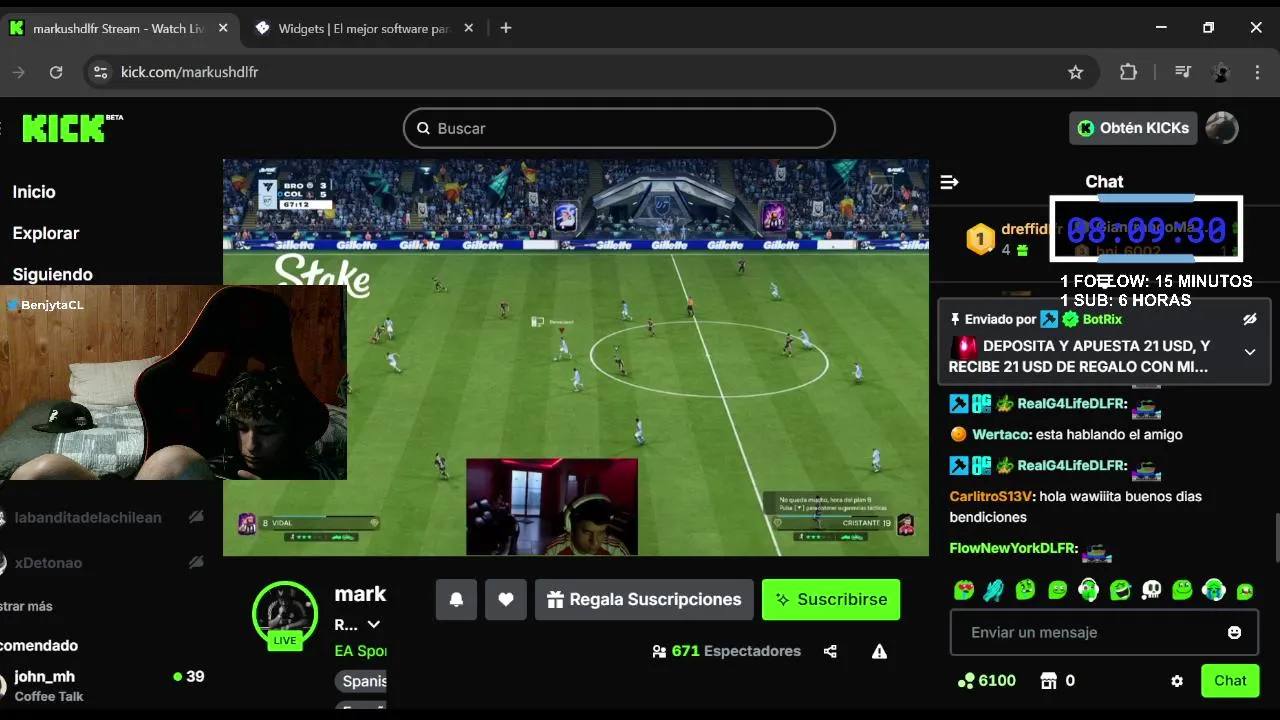Open Siguiendo in sidebar

tap(52, 274)
